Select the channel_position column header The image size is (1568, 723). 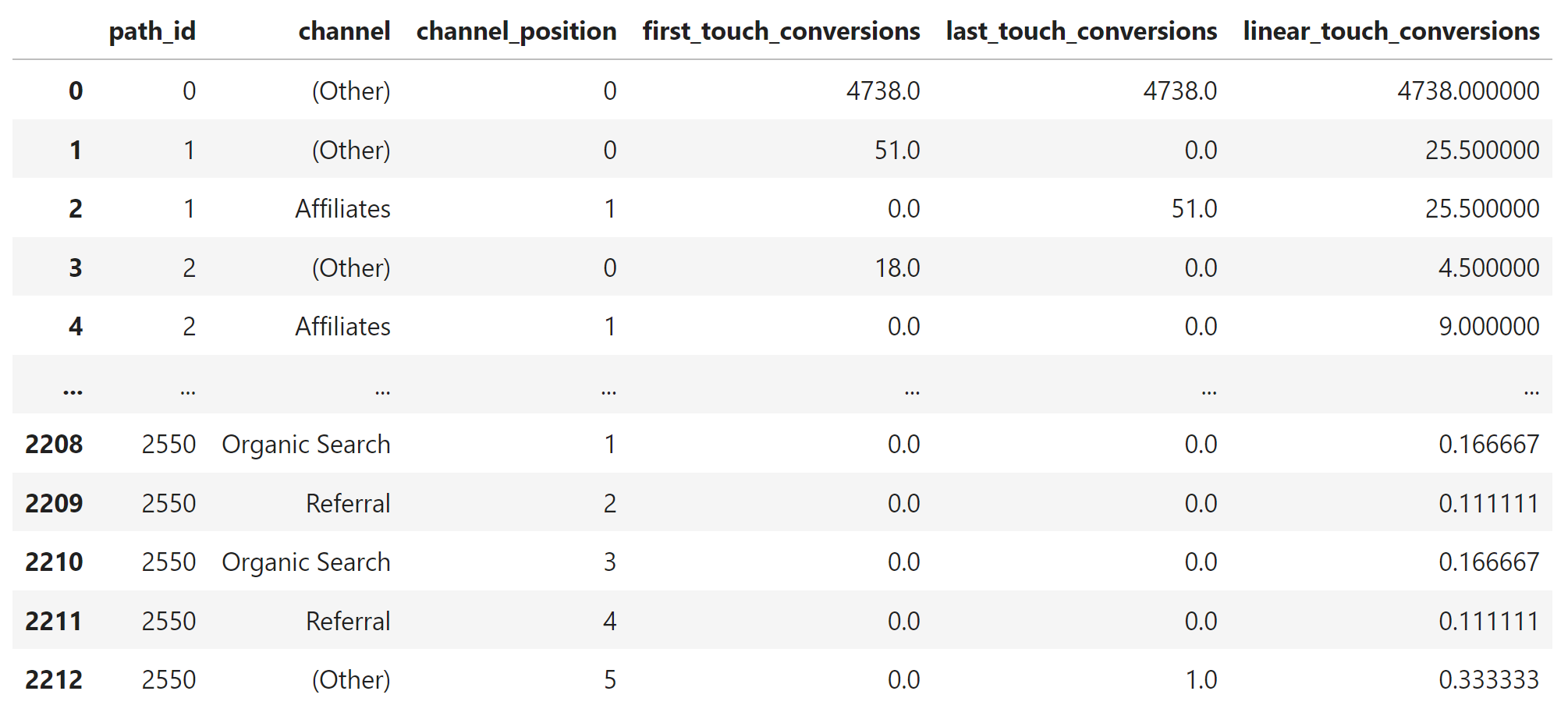click(516, 31)
